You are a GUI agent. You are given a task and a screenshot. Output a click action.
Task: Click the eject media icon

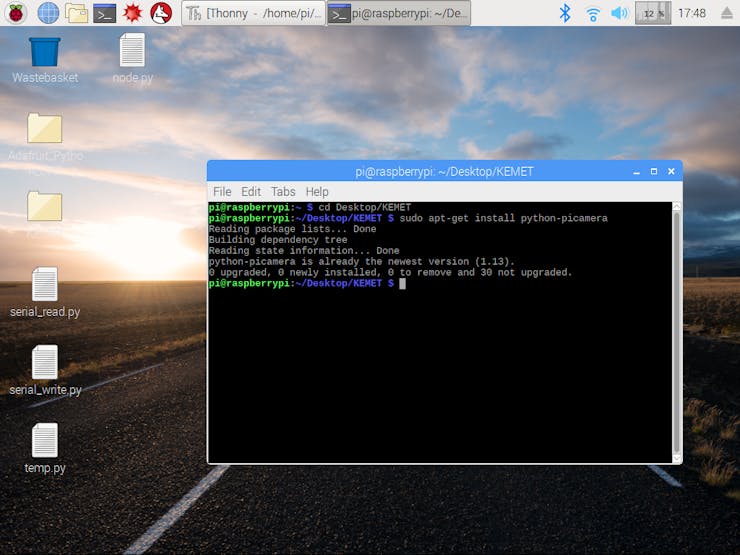[x=727, y=13]
